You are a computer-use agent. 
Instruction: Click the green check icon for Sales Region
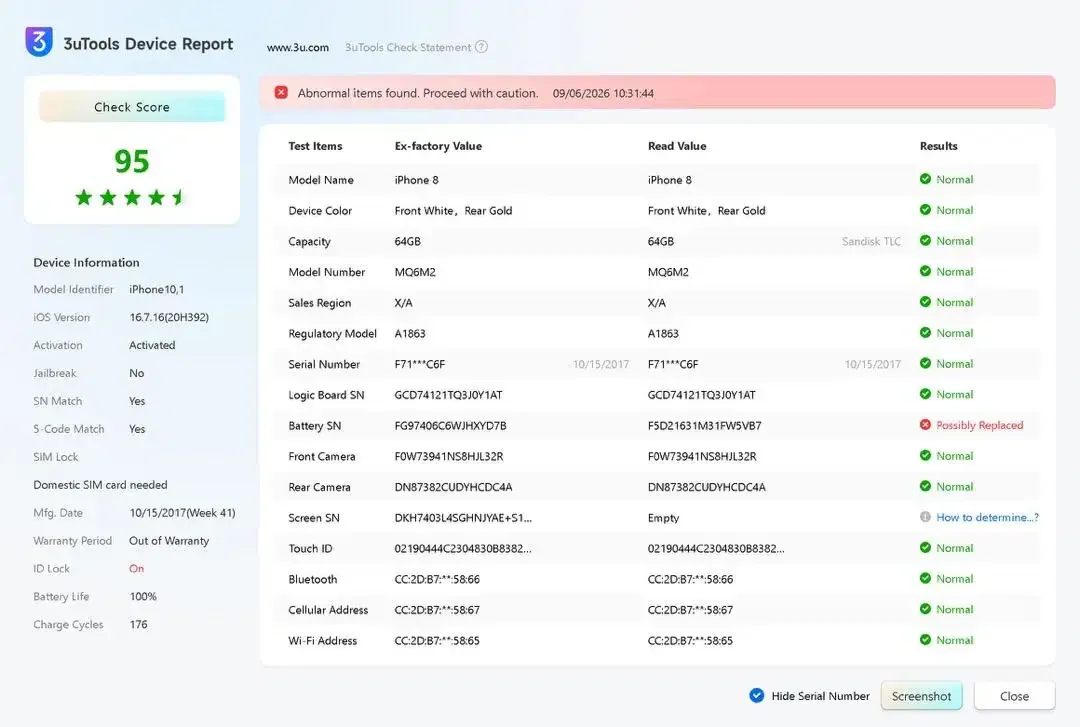[925, 302]
